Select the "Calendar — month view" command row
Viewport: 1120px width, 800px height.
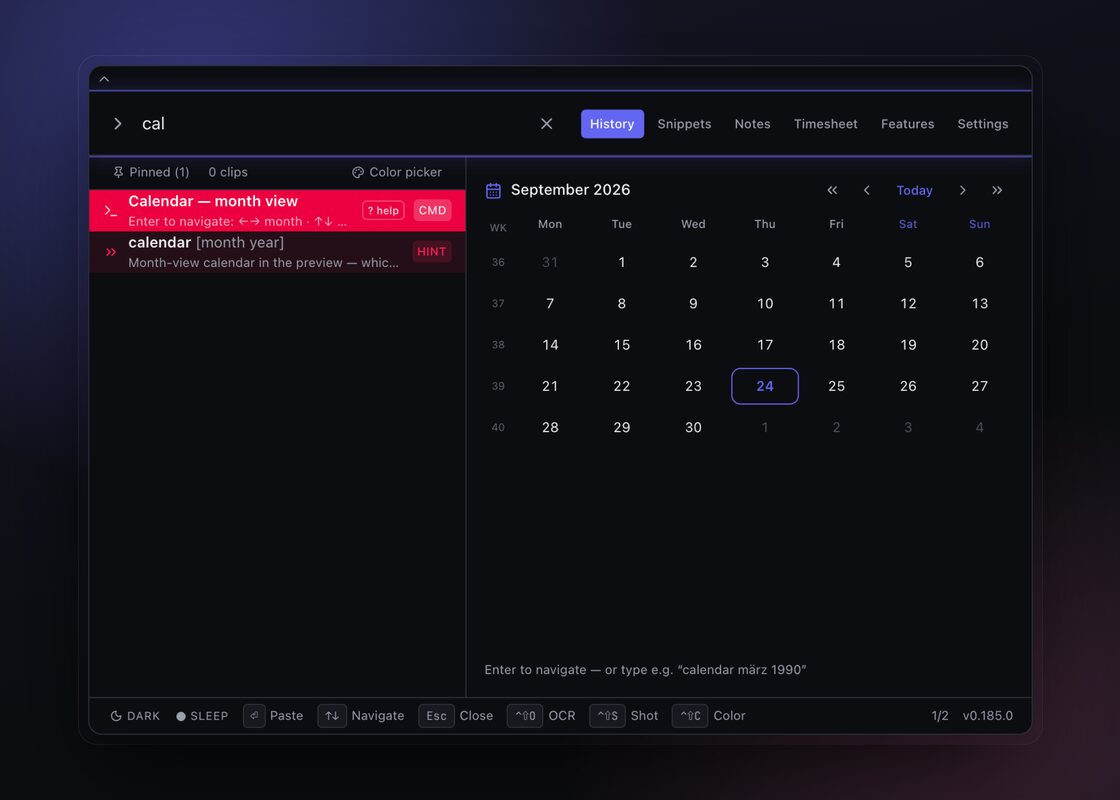coord(277,210)
